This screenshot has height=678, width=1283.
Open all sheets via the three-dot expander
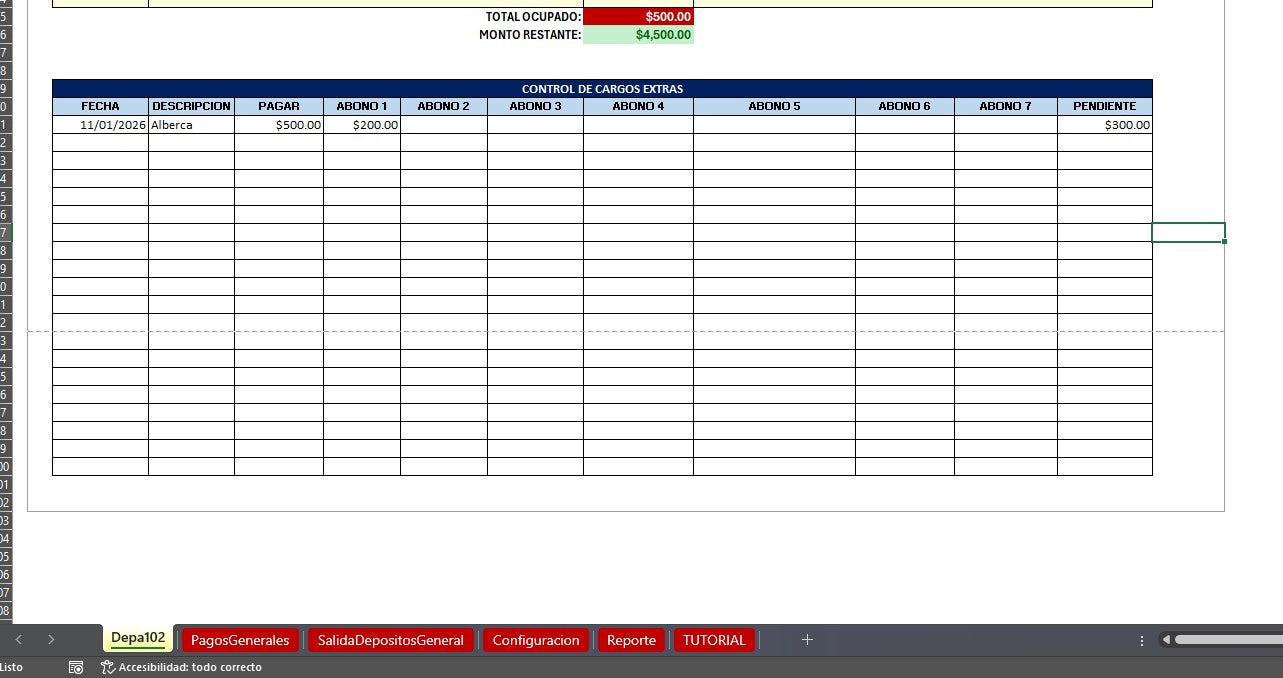coord(1142,640)
